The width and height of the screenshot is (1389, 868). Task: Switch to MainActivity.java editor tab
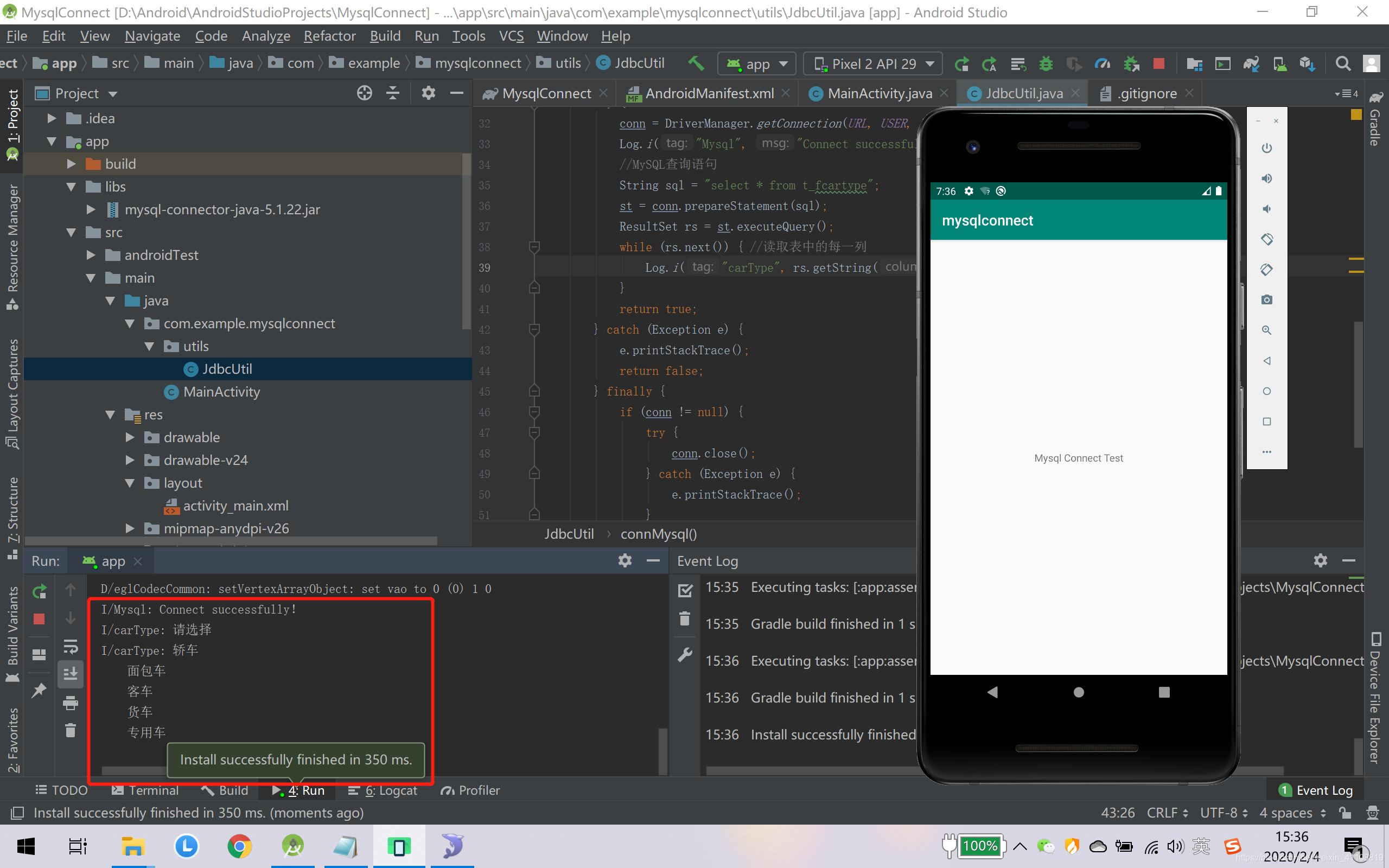click(x=879, y=93)
